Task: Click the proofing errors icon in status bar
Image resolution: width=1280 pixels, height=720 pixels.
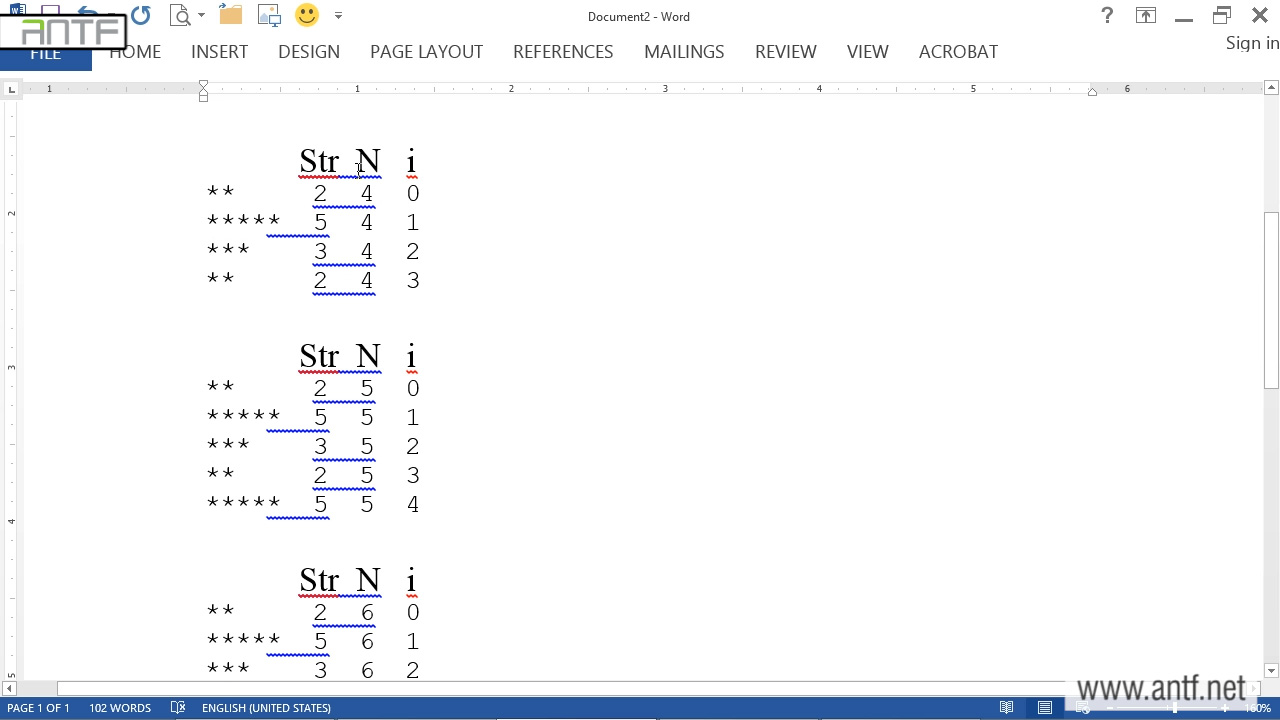Action: pos(178,708)
